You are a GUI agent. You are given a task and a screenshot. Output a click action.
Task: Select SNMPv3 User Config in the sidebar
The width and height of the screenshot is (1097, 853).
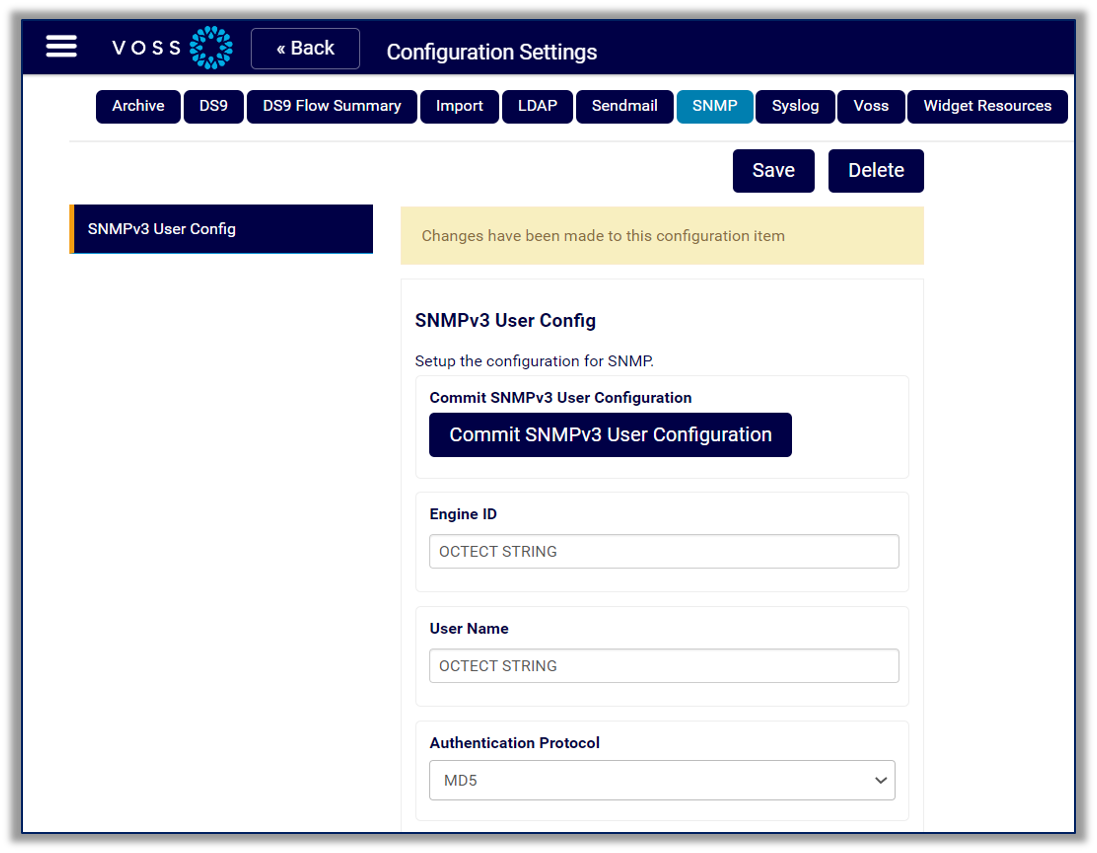coord(221,228)
